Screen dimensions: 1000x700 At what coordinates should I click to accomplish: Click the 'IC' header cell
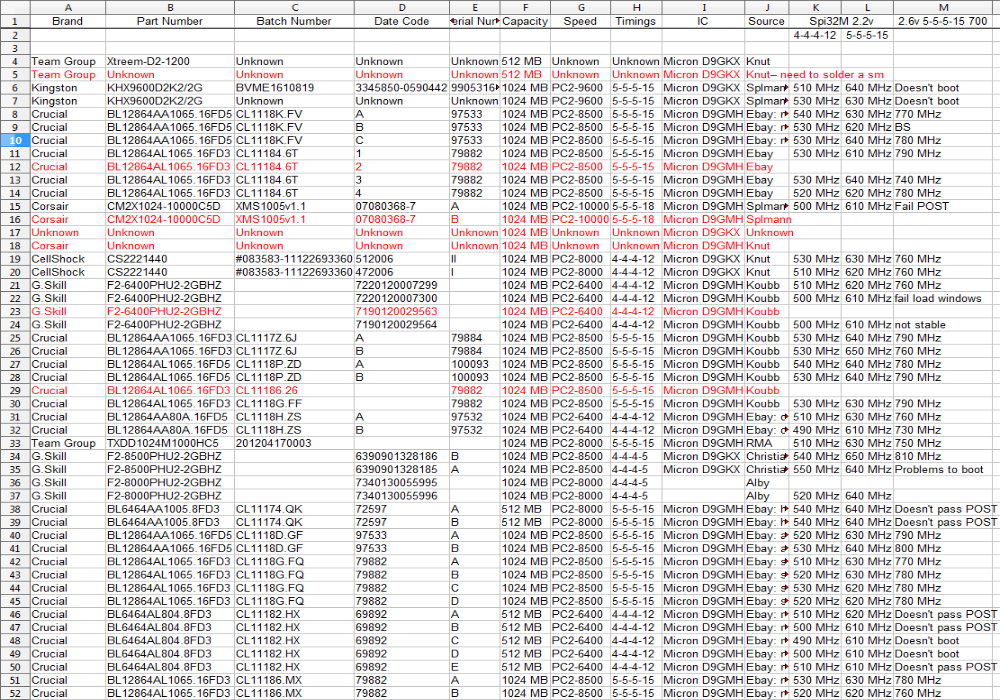[x=703, y=21]
